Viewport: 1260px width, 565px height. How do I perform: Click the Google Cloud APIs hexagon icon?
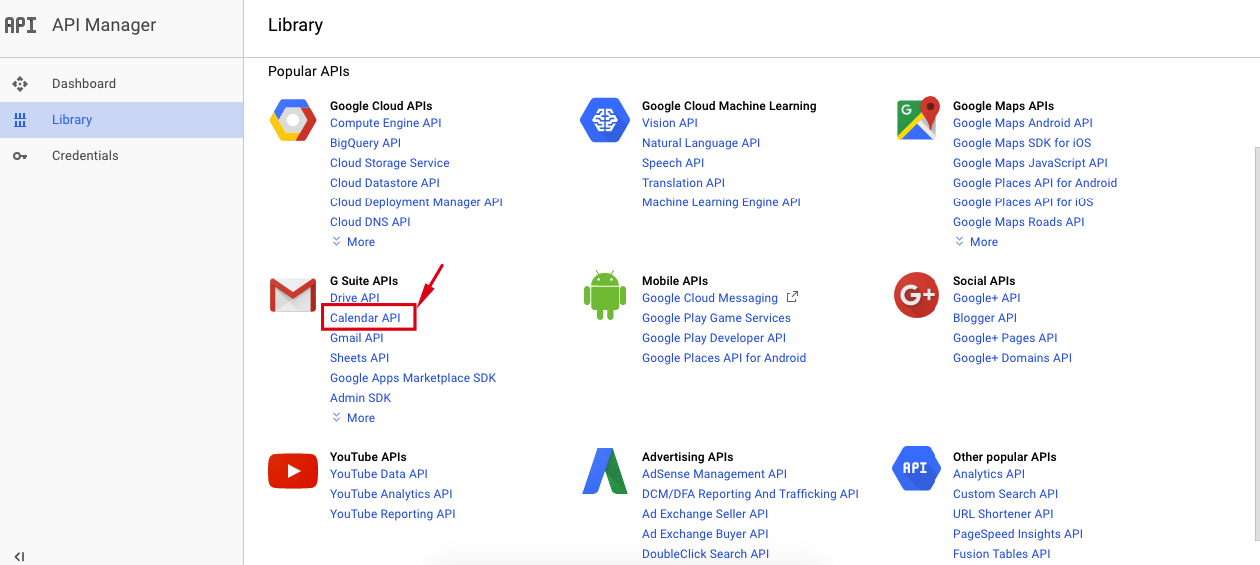point(293,121)
